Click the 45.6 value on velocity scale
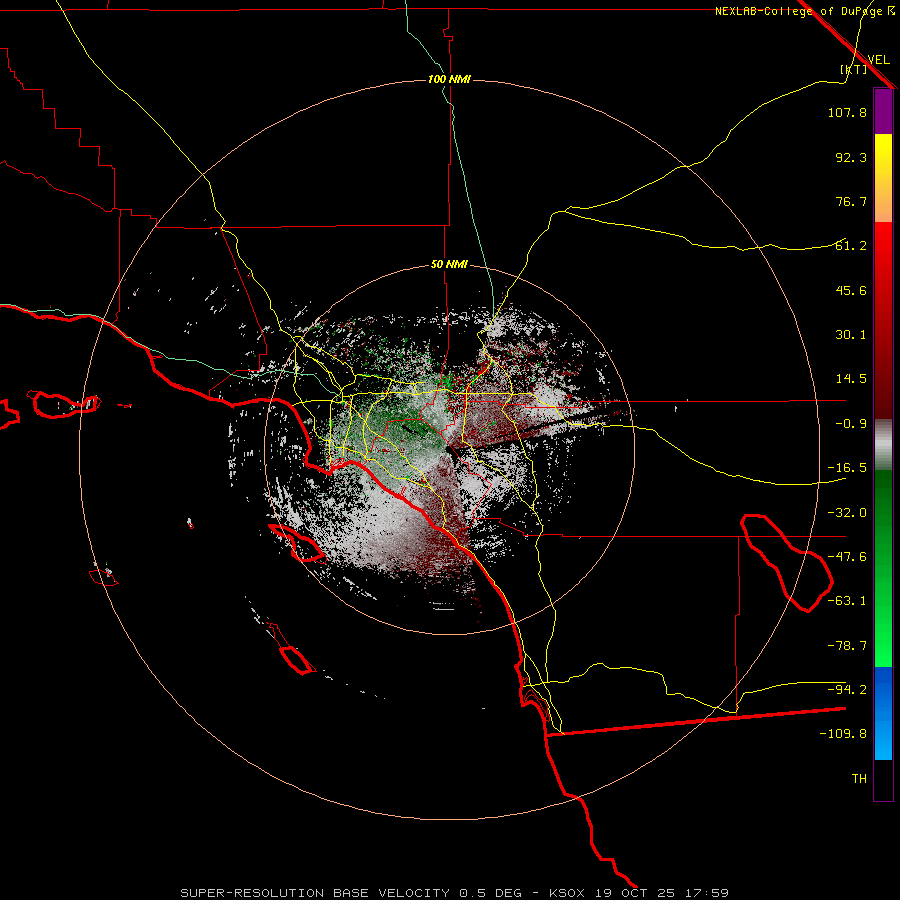 (x=851, y=290)
